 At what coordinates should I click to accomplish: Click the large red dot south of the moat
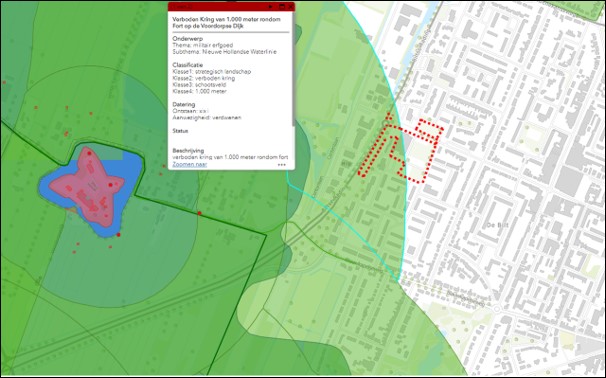118,235
